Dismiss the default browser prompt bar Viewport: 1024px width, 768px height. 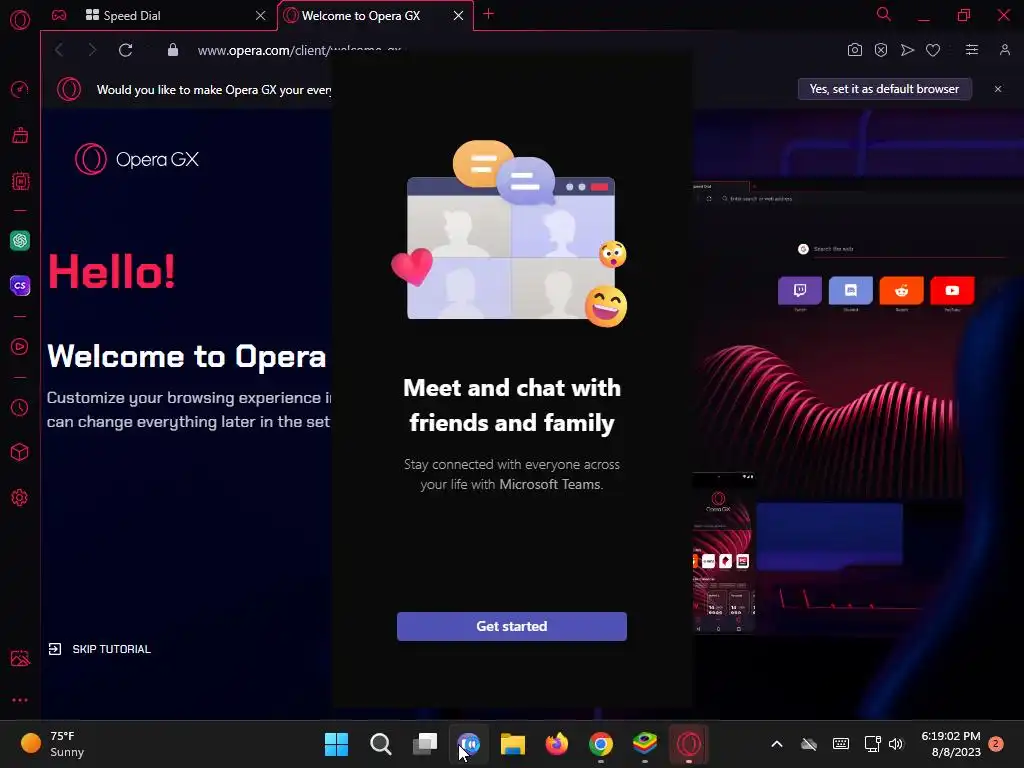(x=998, y=89)
